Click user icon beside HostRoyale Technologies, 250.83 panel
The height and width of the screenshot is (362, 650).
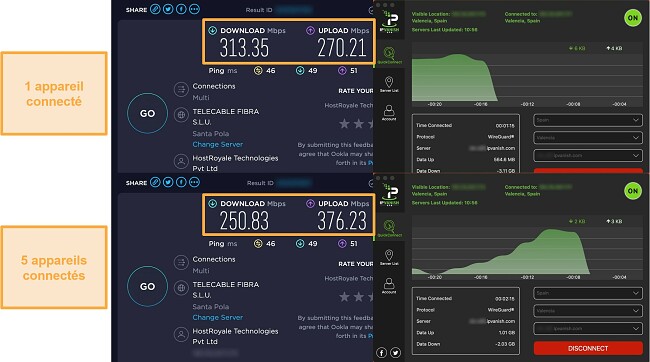point(181,334)
